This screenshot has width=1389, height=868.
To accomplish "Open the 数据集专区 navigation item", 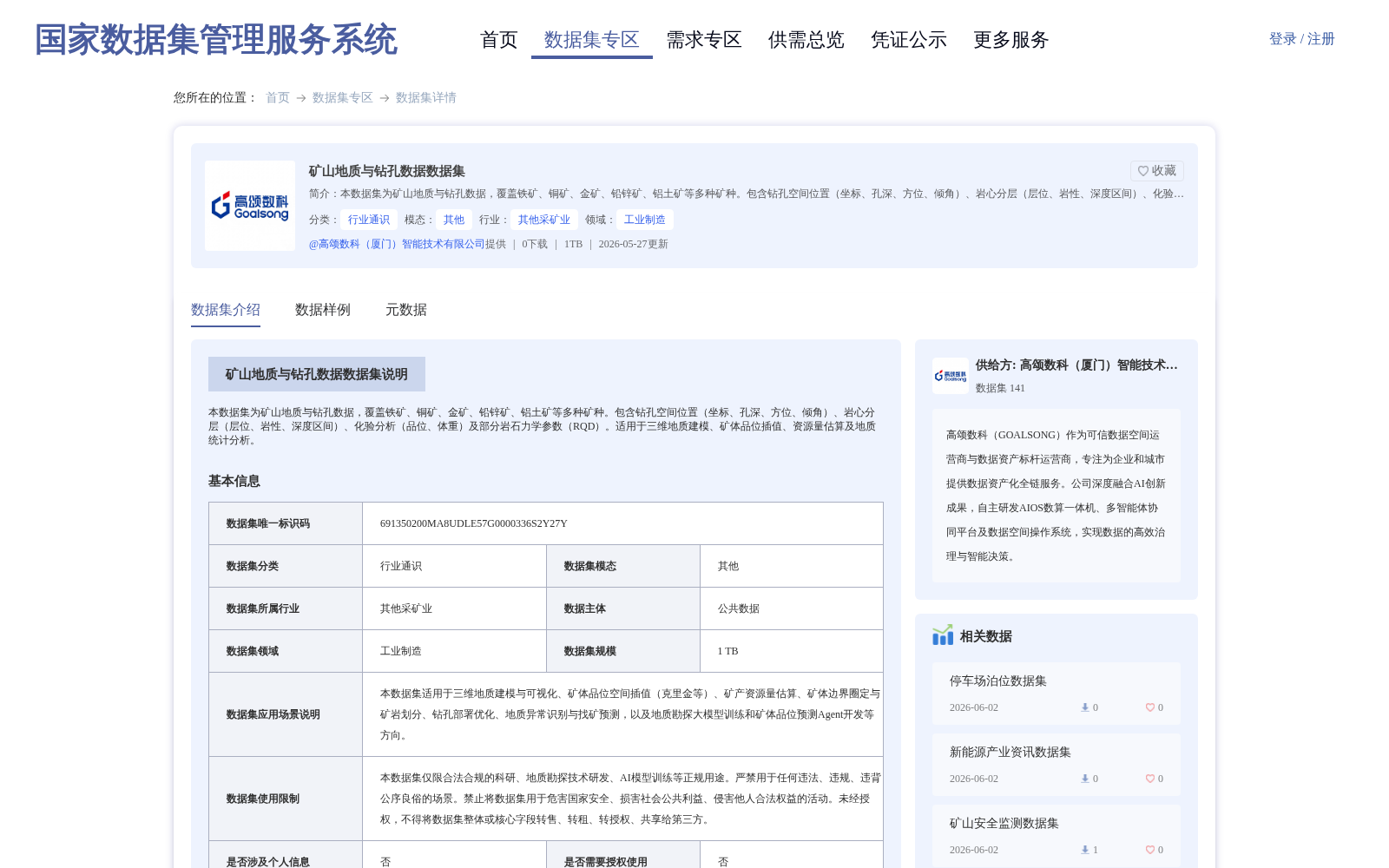I will coord(592,40).
